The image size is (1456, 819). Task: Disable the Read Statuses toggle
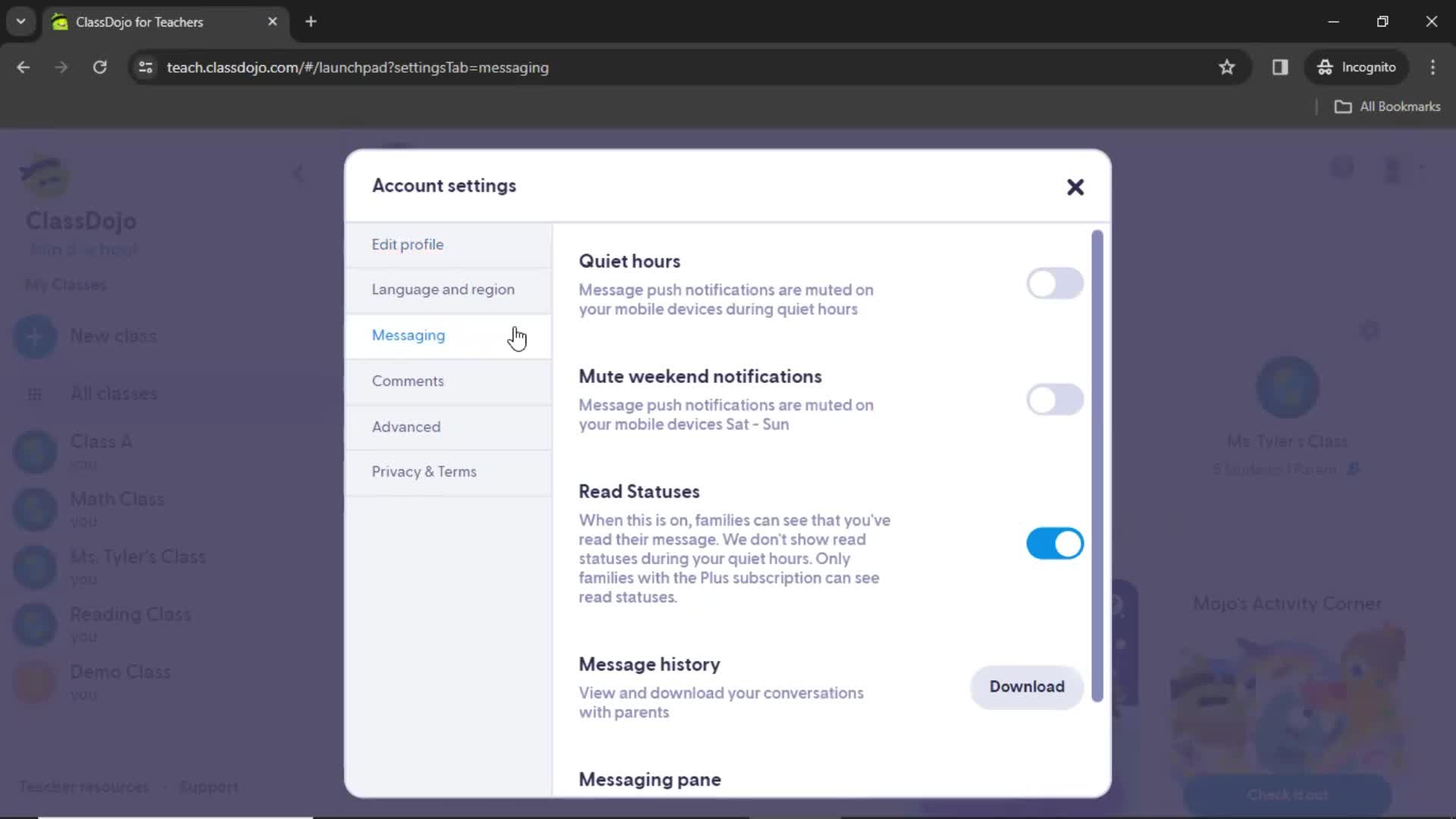point(1055,543)
